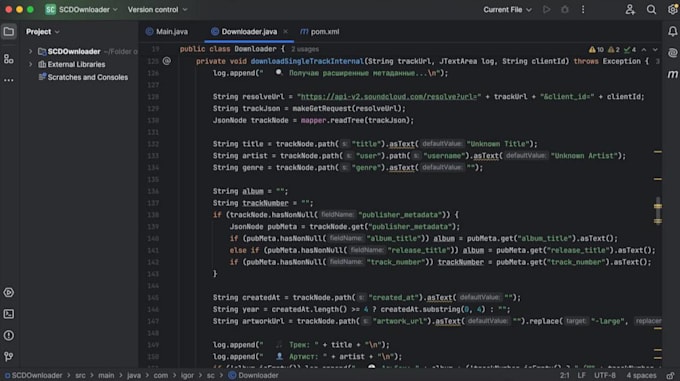Open IDE settings gear
Screen dimensions: 680x381
[672, 10]
